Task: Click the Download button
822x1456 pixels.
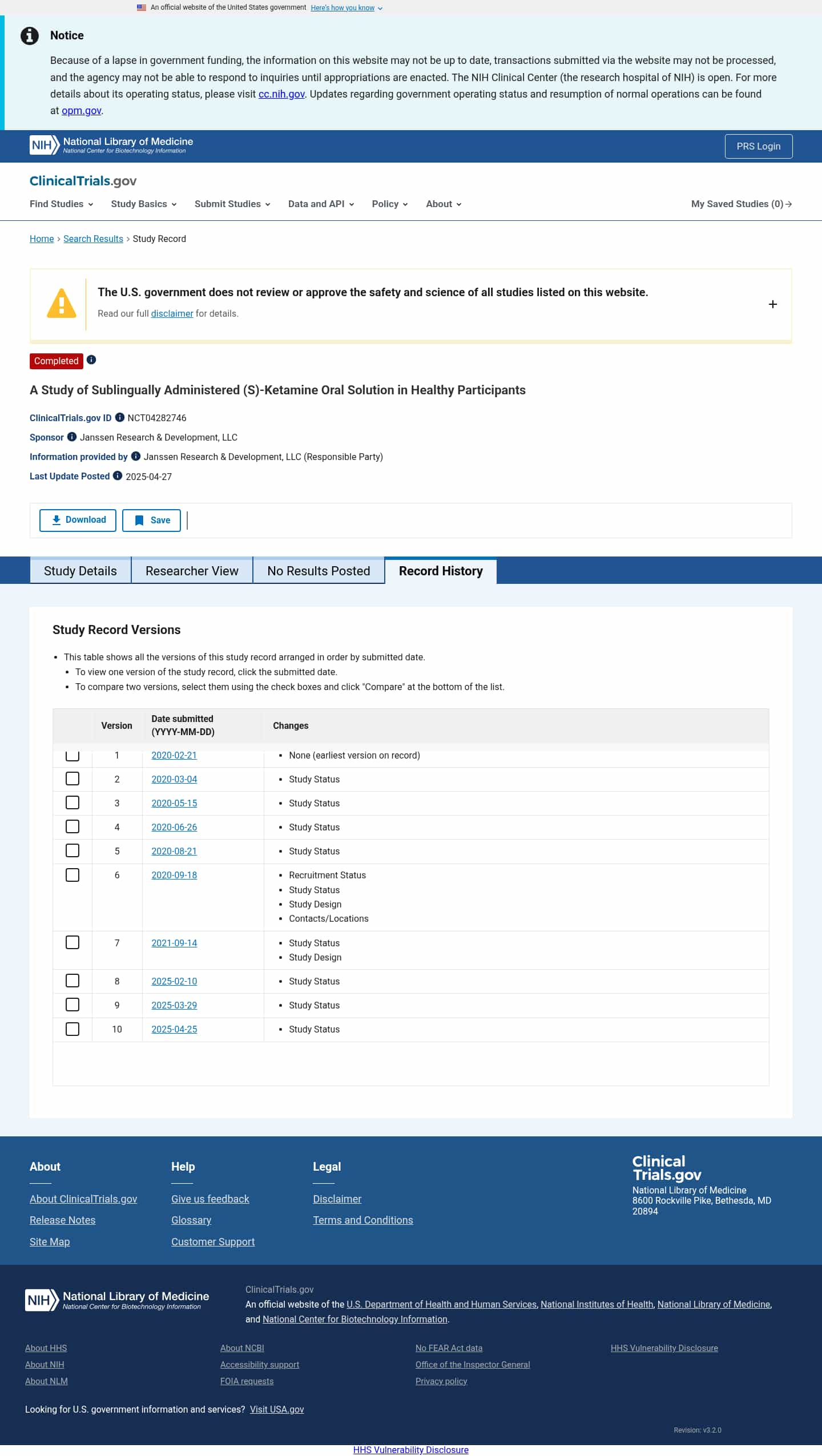Action: coord(78,520)
